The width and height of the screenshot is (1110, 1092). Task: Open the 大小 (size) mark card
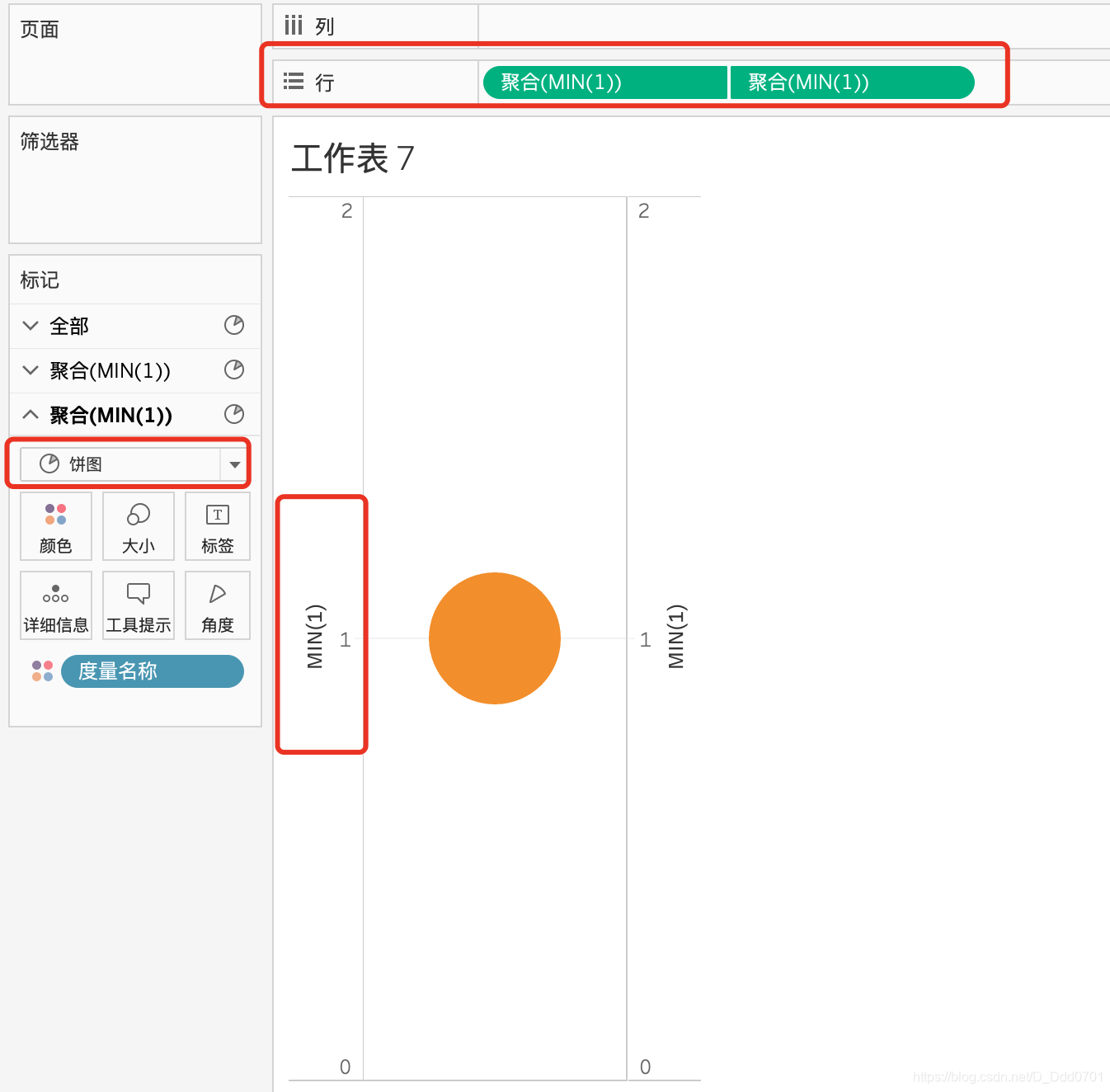coord(139,527)
